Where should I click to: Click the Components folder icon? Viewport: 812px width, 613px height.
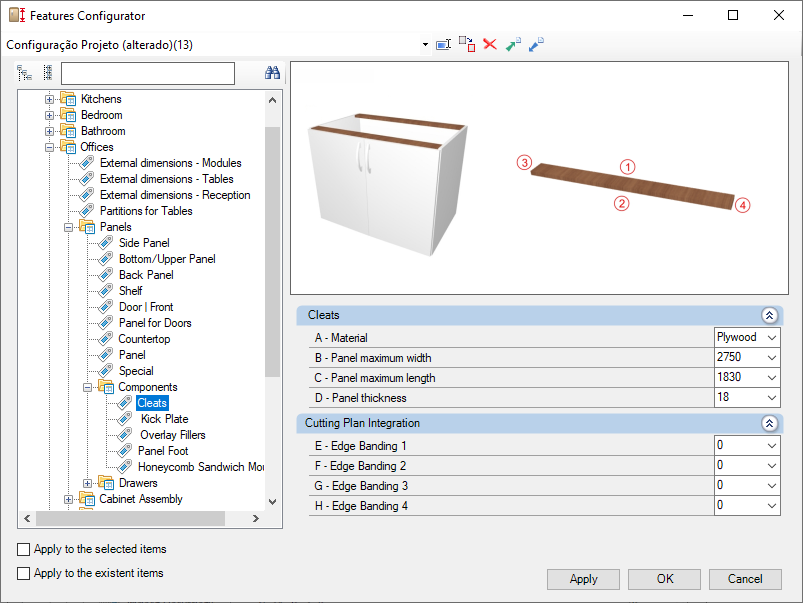(106, 387)
